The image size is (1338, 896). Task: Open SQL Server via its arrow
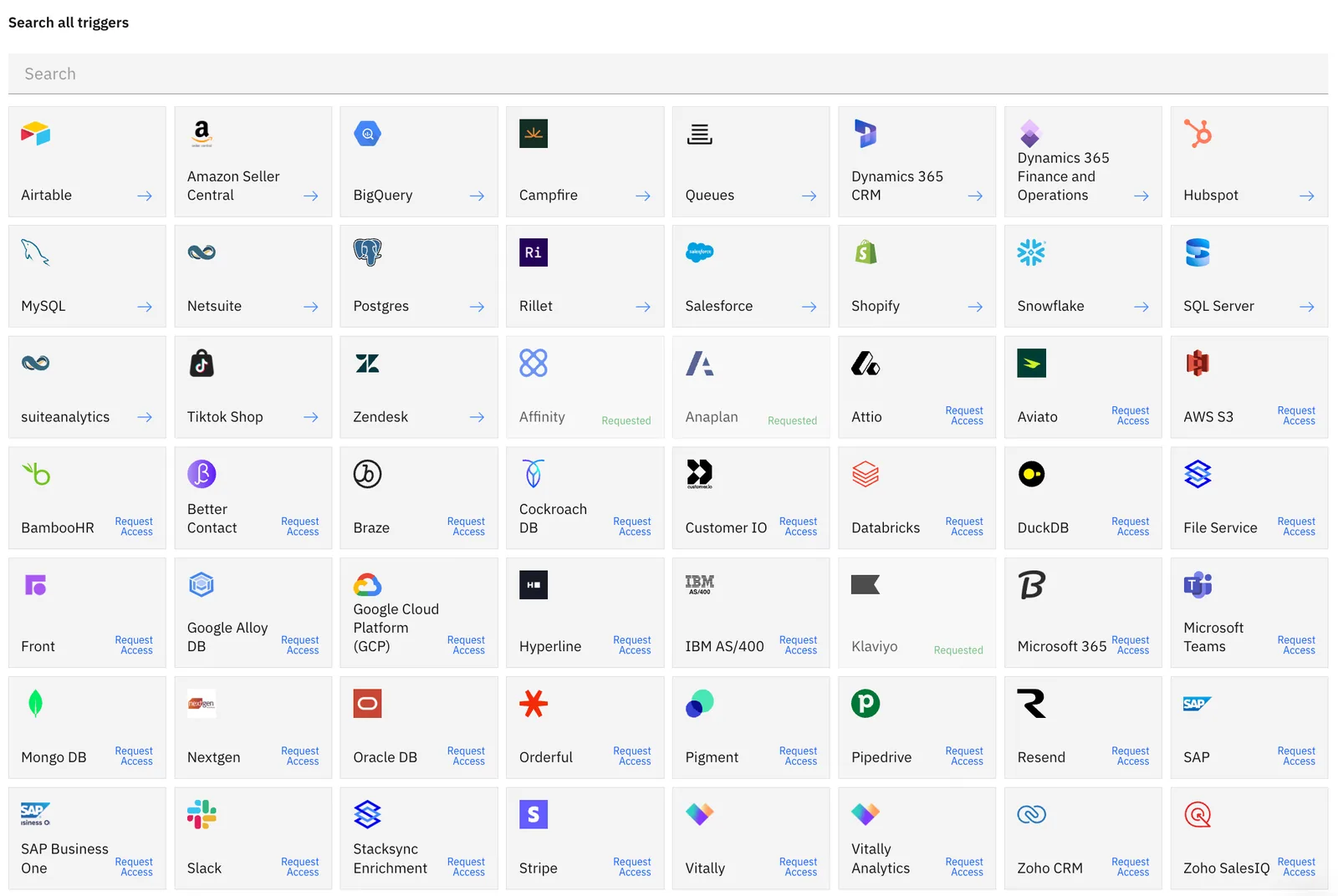click(1307, 307)
